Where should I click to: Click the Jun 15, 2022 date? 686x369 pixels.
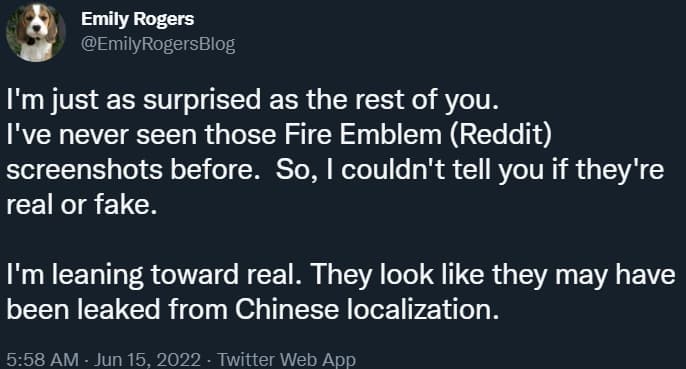(x=147, y=359)
